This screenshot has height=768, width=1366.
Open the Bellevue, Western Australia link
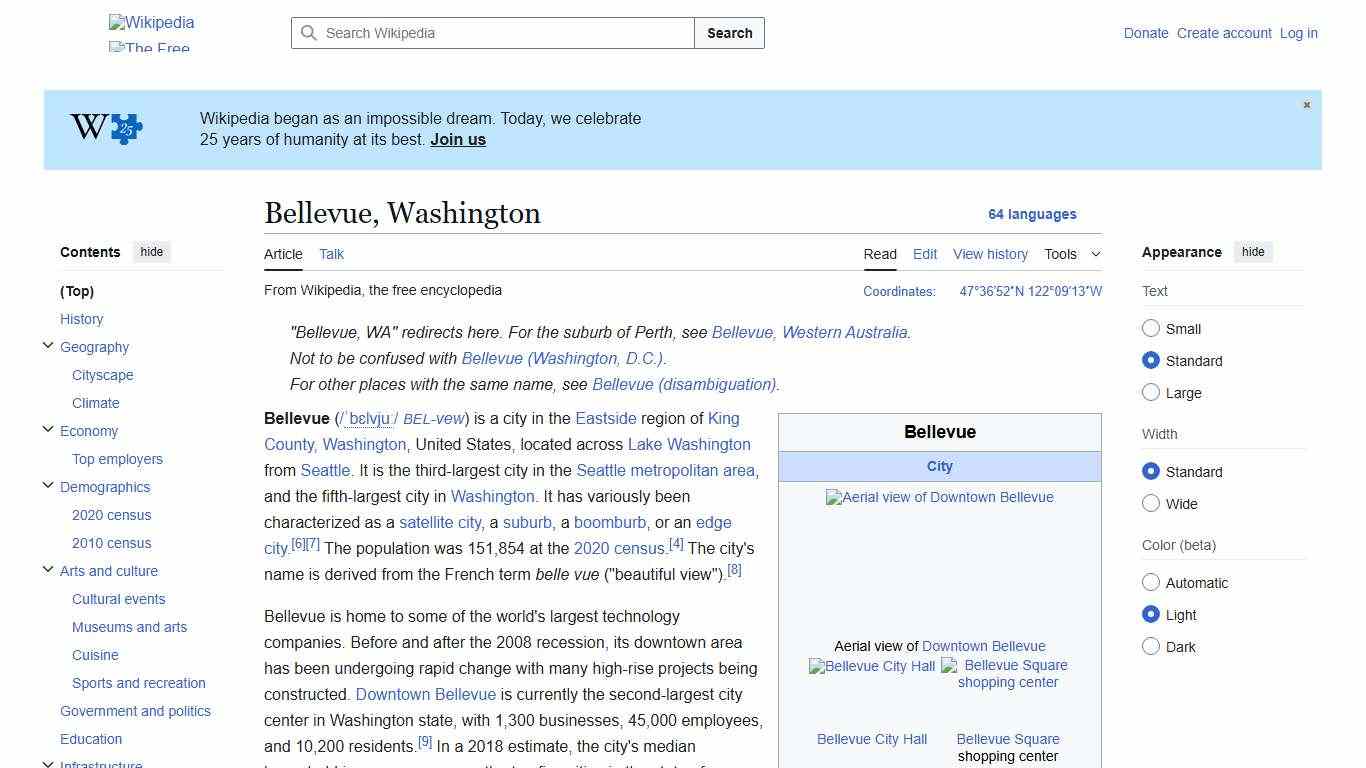[810, 332]
